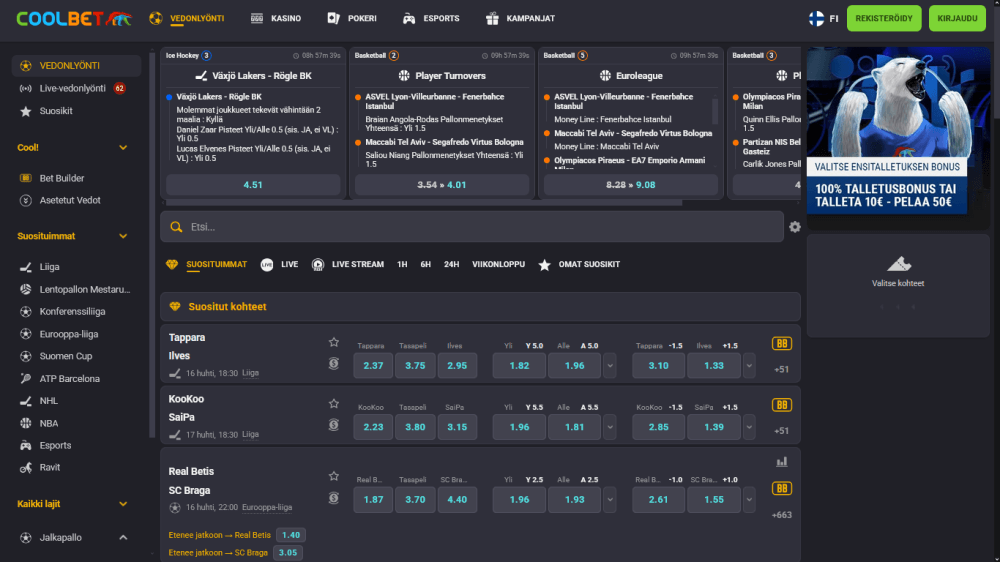
Task: Click the Finland flag language selector
Action: [x=816, y=18]
